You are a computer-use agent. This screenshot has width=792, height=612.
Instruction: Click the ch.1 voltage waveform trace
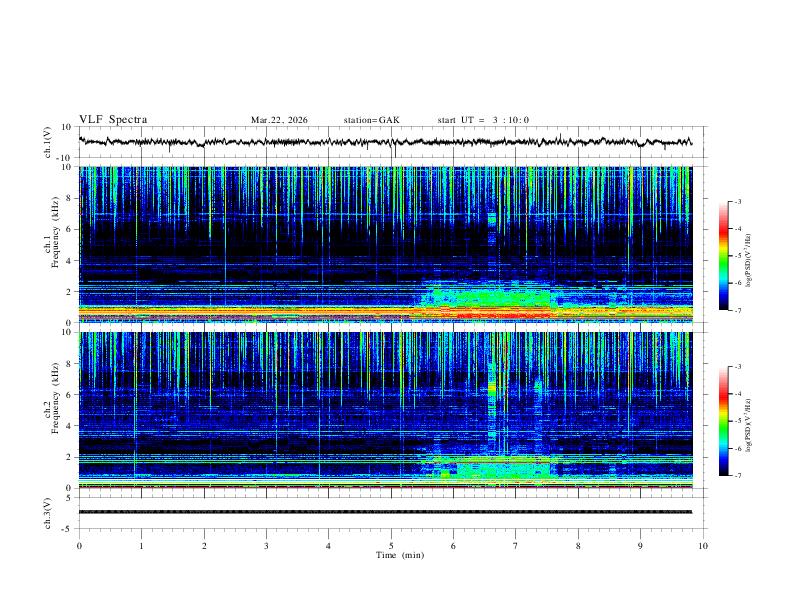385,142
